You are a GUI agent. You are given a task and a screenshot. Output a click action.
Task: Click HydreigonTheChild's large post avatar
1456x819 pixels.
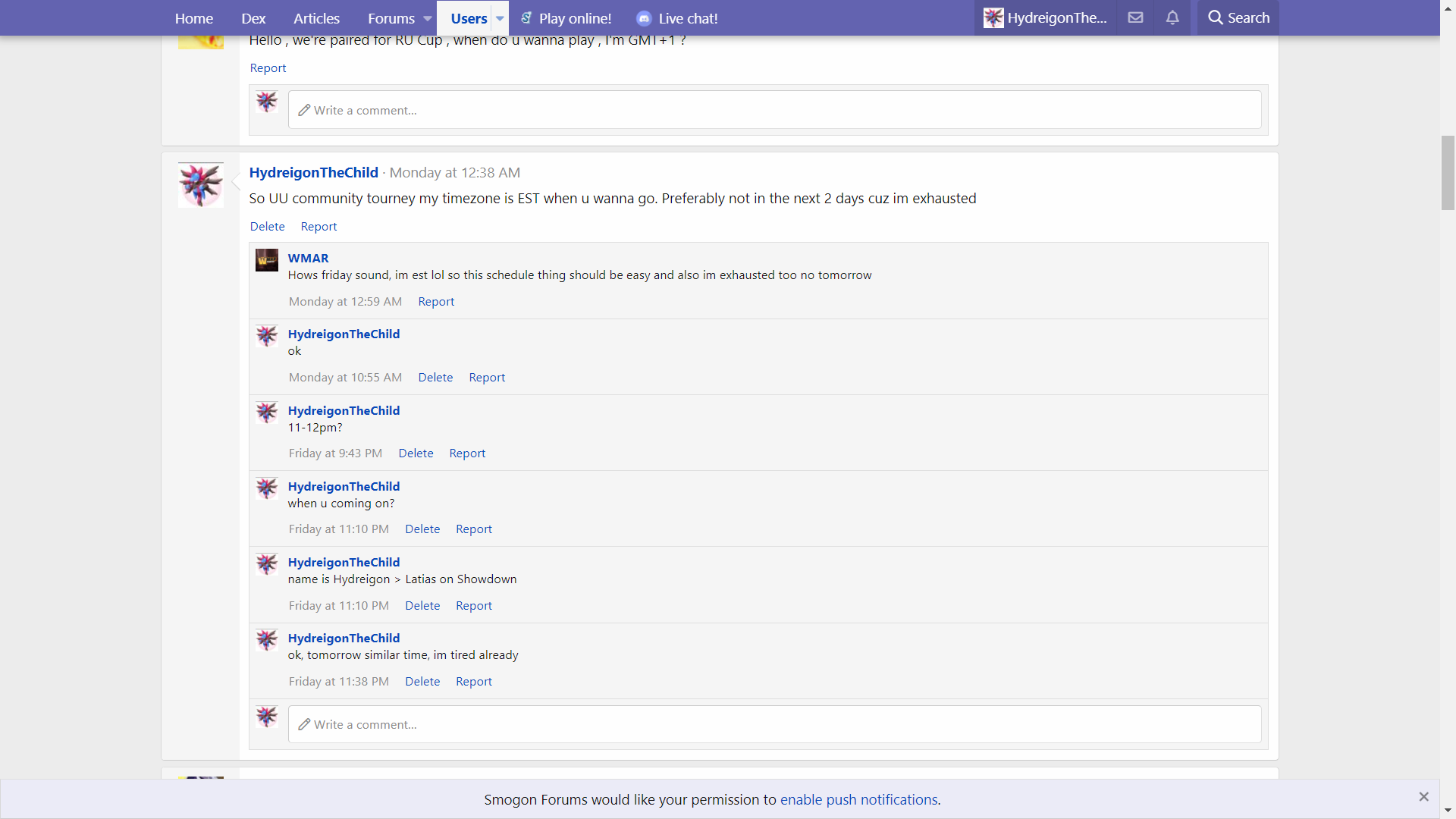(201, 184)
